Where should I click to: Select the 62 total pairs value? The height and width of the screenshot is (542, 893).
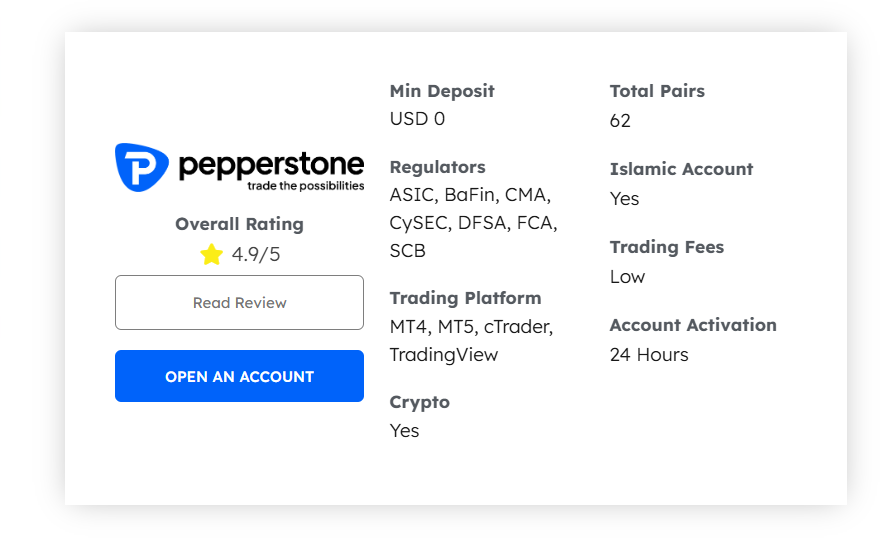pyautogui.click(x=620, y=121)
